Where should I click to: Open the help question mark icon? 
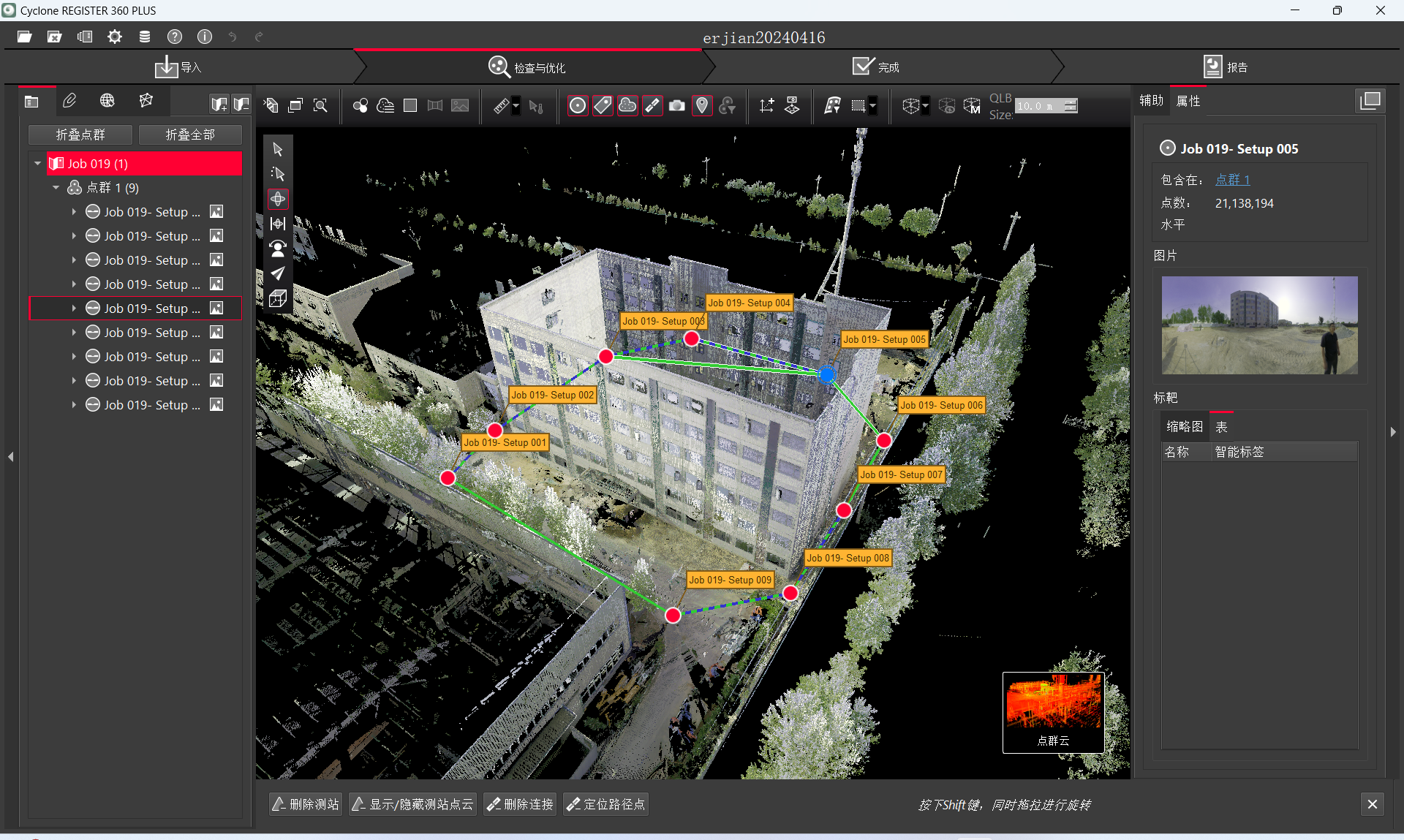point(175,37)
